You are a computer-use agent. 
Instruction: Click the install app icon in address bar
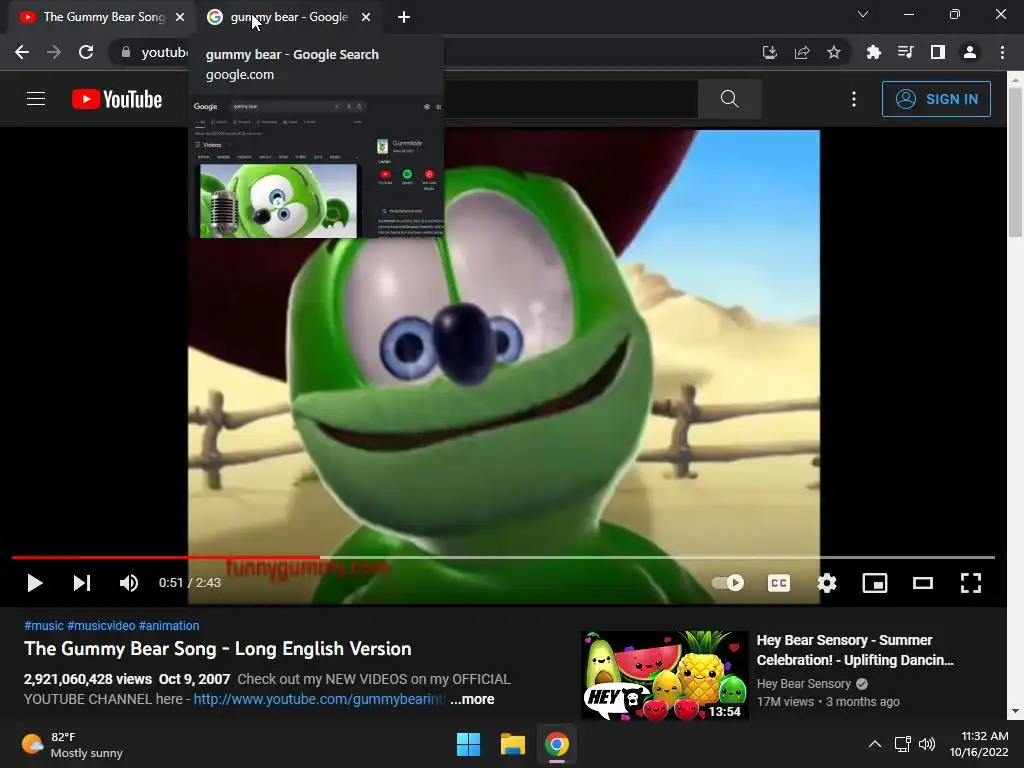click(x=769, y=52)
